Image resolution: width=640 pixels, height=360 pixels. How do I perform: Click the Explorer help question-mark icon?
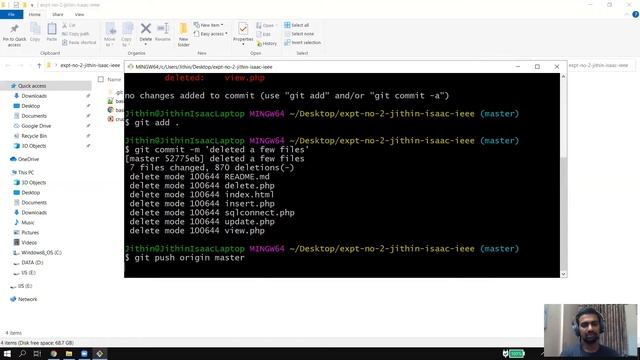pos(636,14)
